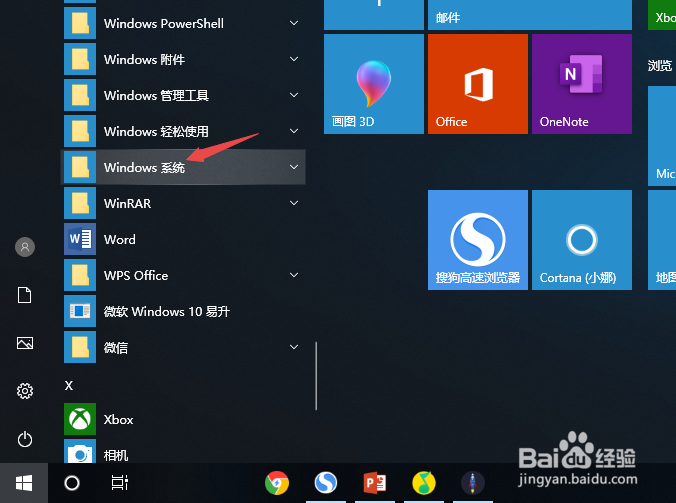Expand the WinRAR folder chevron

pos(294,203)
